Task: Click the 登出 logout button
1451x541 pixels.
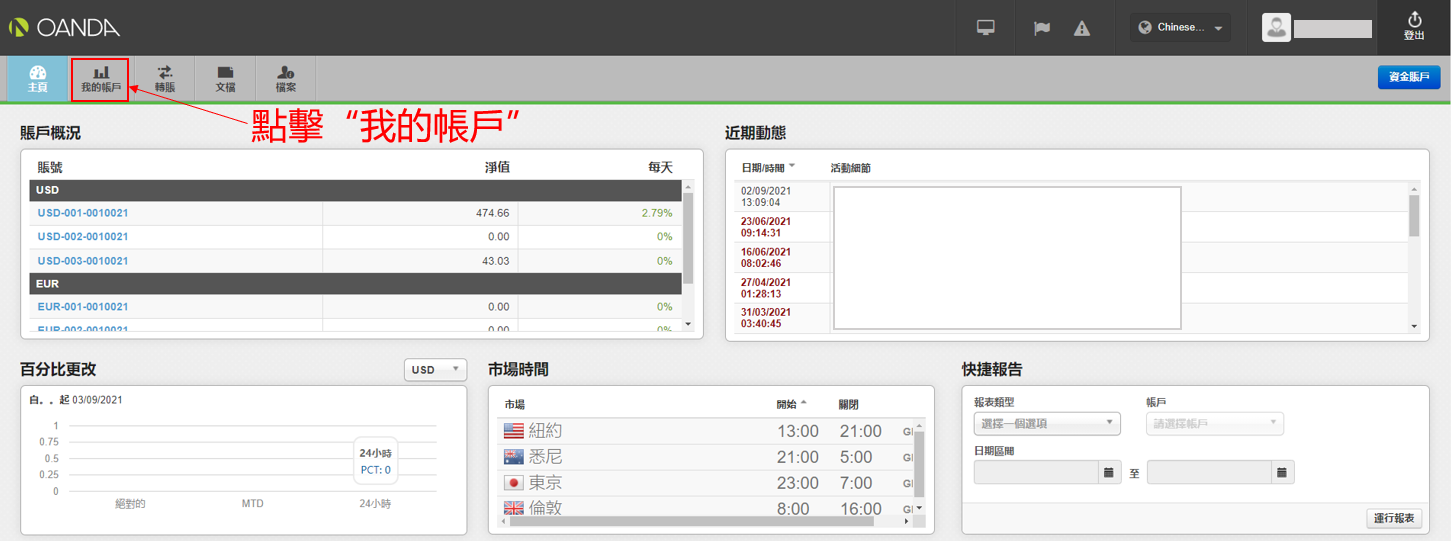Action: (1414, 27)
